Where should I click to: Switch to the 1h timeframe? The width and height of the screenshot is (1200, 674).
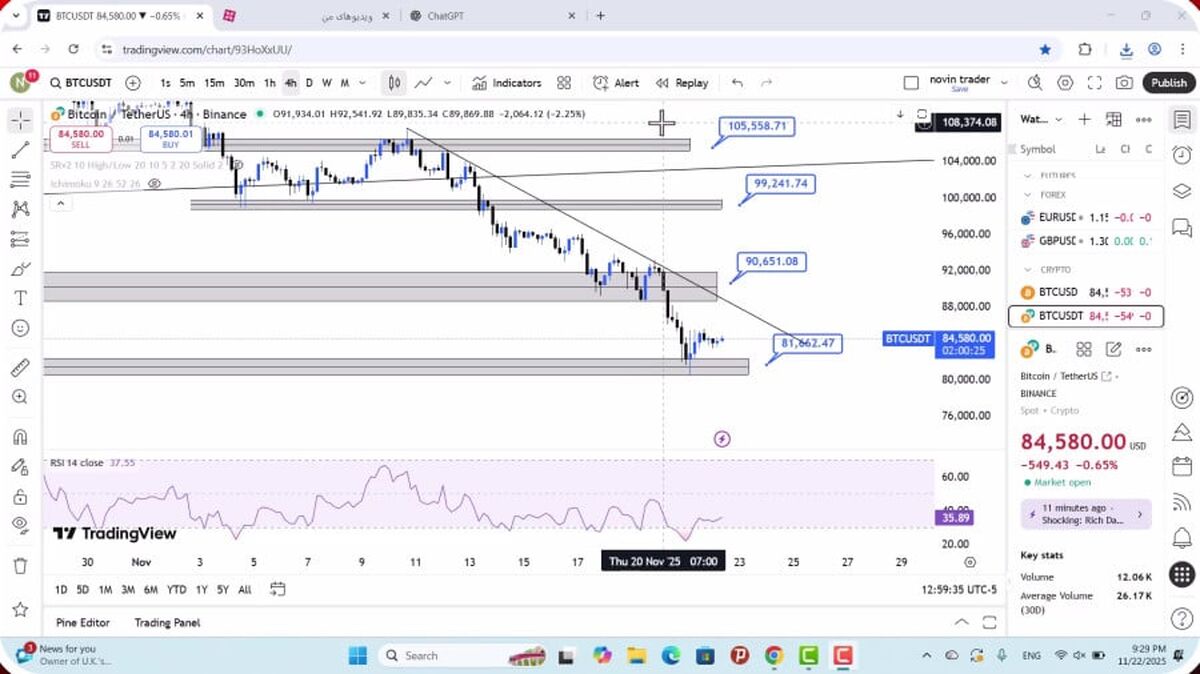click(x=270, y=83)
